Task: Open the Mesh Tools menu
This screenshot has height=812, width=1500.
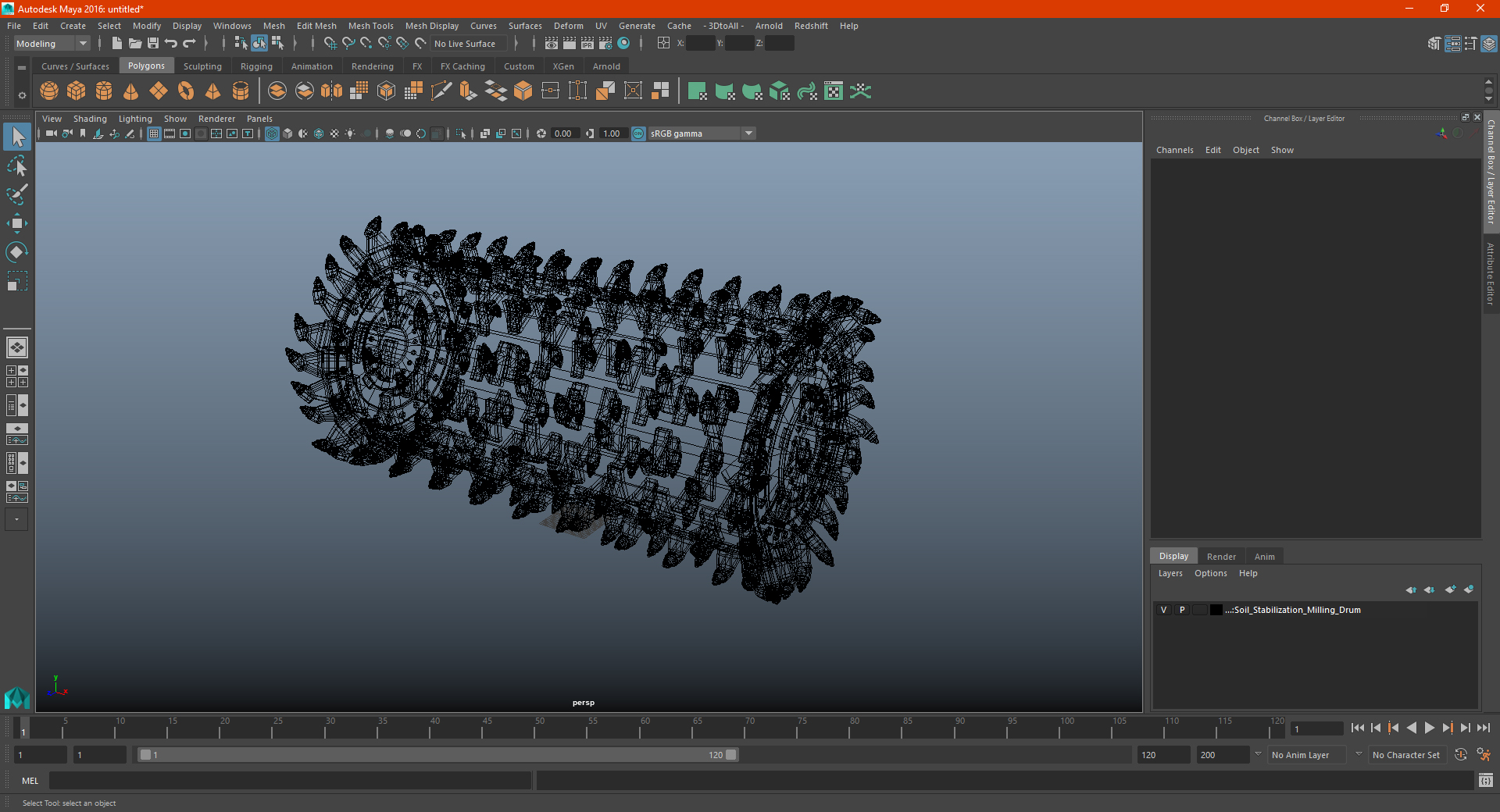Action: [x=370, y=26]
